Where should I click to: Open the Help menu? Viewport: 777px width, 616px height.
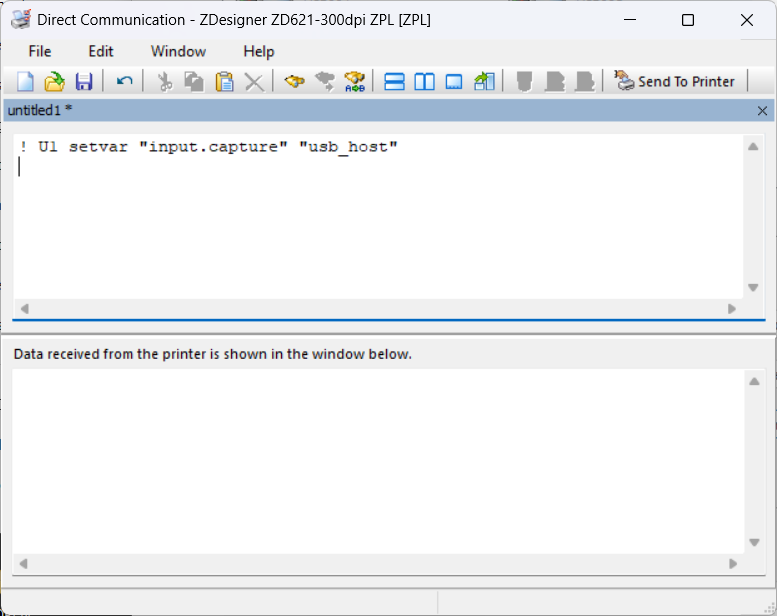(259, 51)
